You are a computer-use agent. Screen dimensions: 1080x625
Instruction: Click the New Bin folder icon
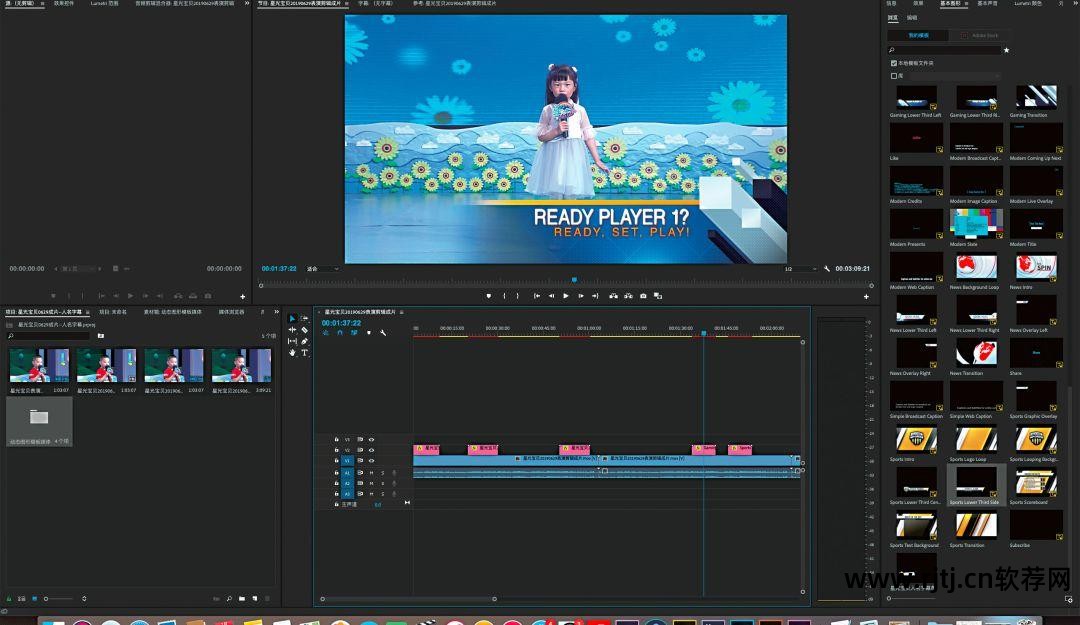click(x=242, y=598)
